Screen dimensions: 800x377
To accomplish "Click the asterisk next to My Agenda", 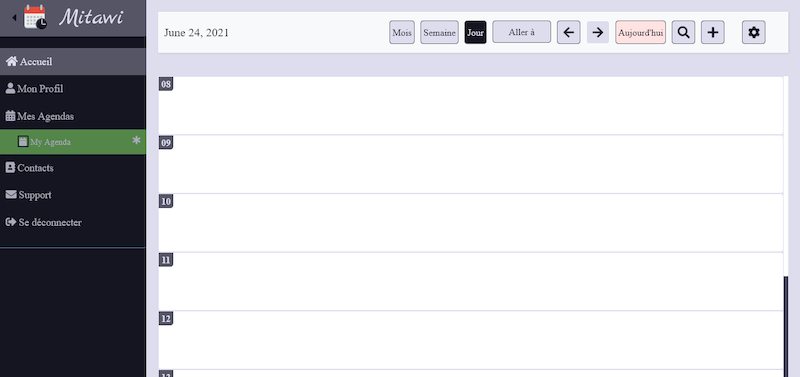I will point(136,140).
